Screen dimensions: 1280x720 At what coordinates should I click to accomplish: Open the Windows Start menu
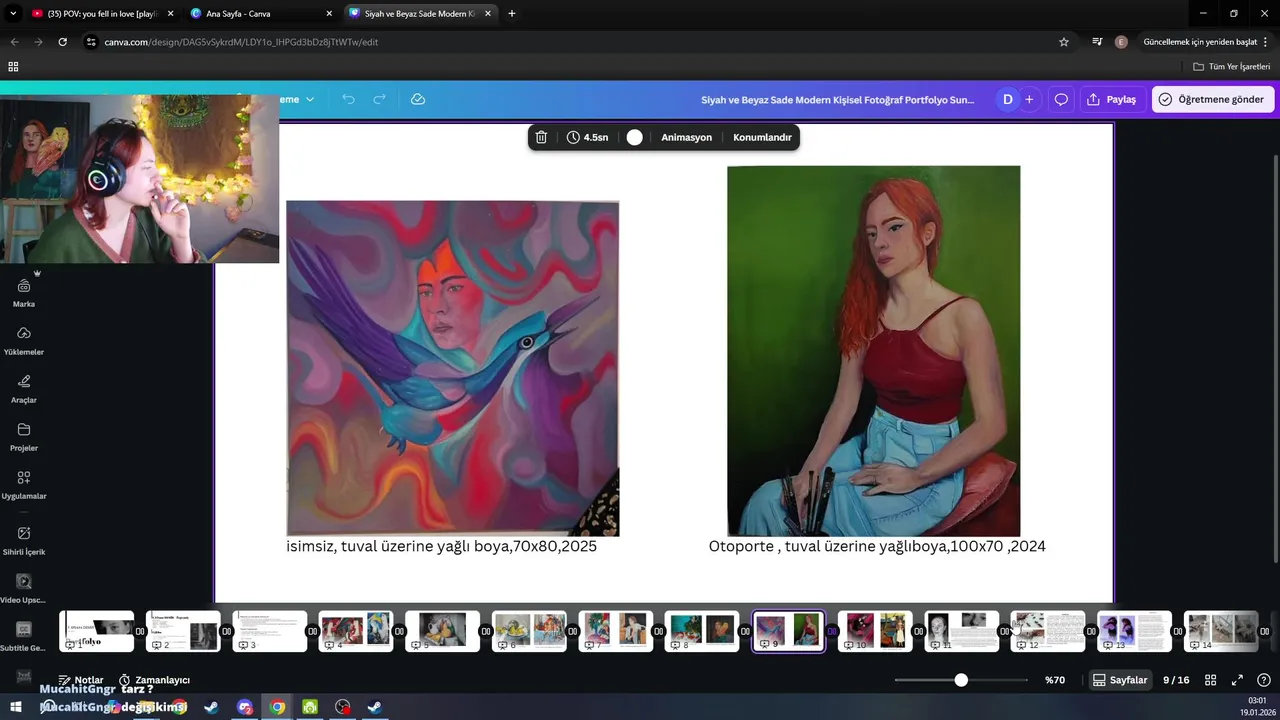click(15, 707)
